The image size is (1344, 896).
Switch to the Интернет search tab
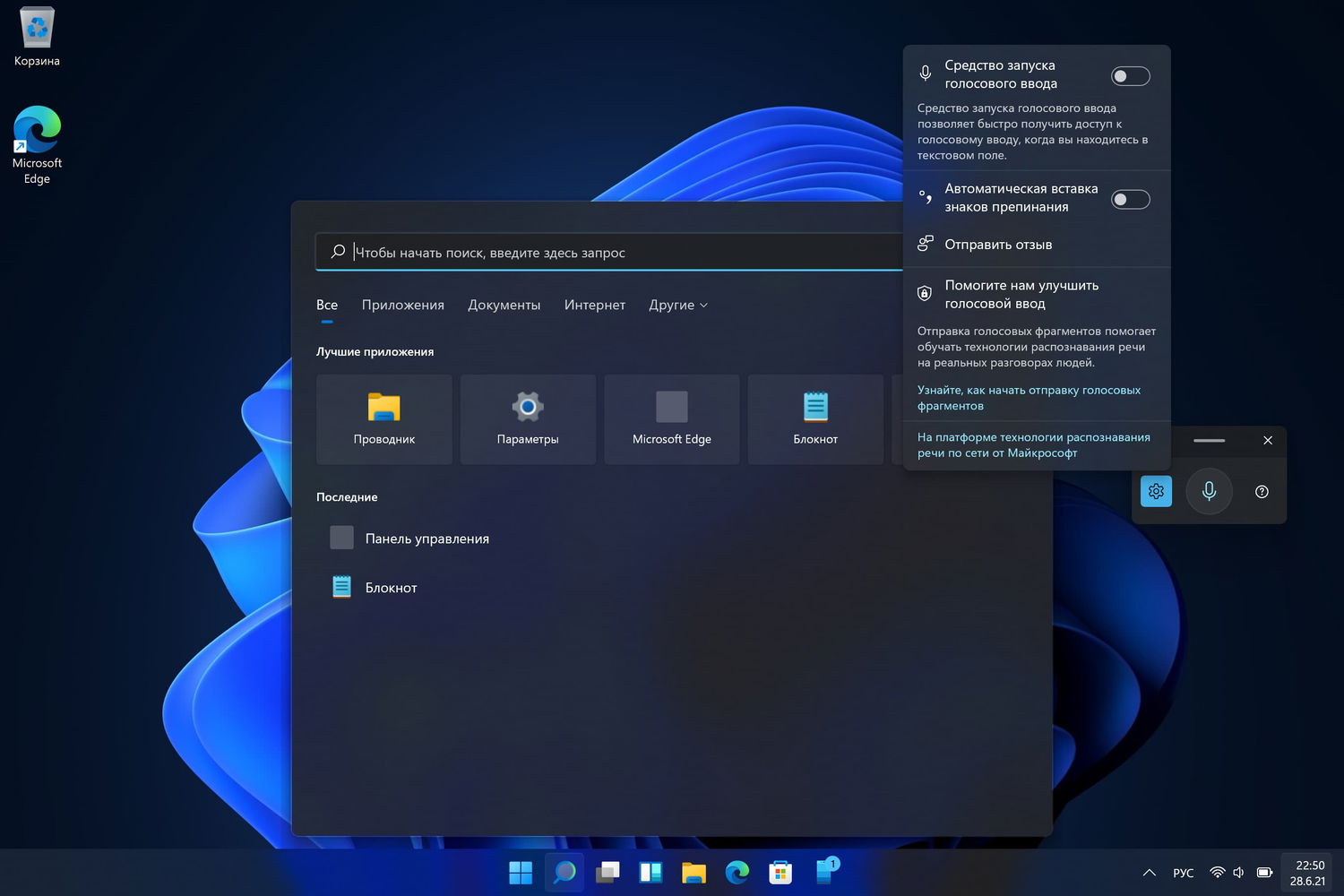click(595, 305)
